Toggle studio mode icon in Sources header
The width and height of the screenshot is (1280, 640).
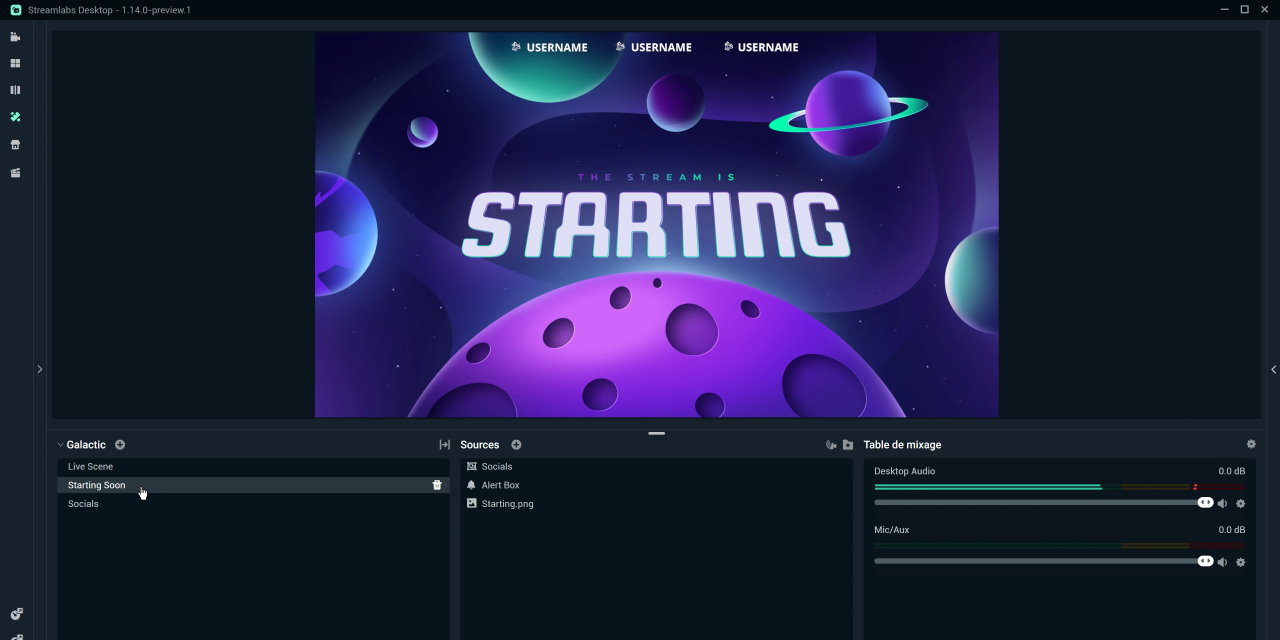tap(830, 445)
